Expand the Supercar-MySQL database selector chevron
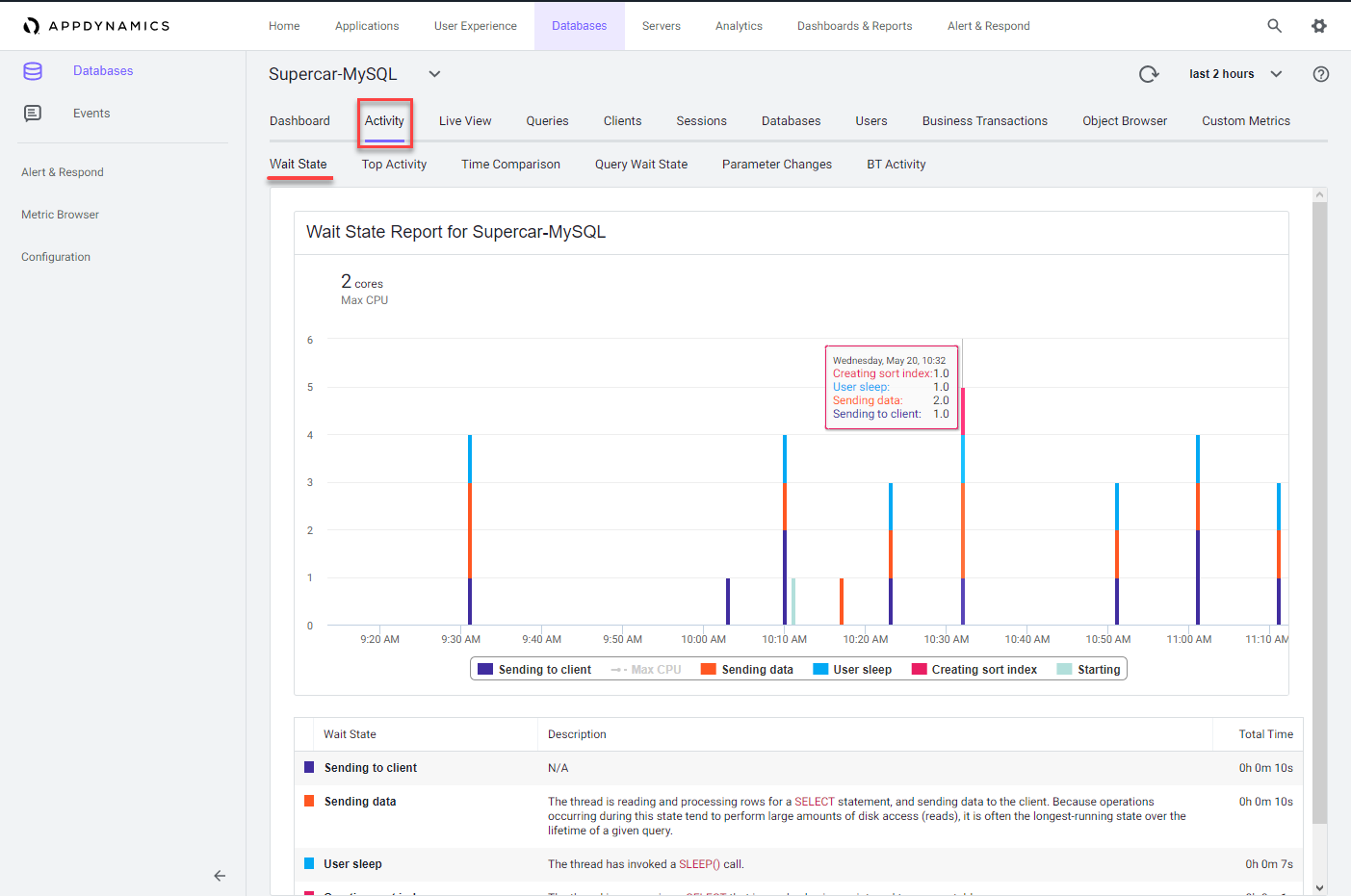 click(x=434, y=74)
